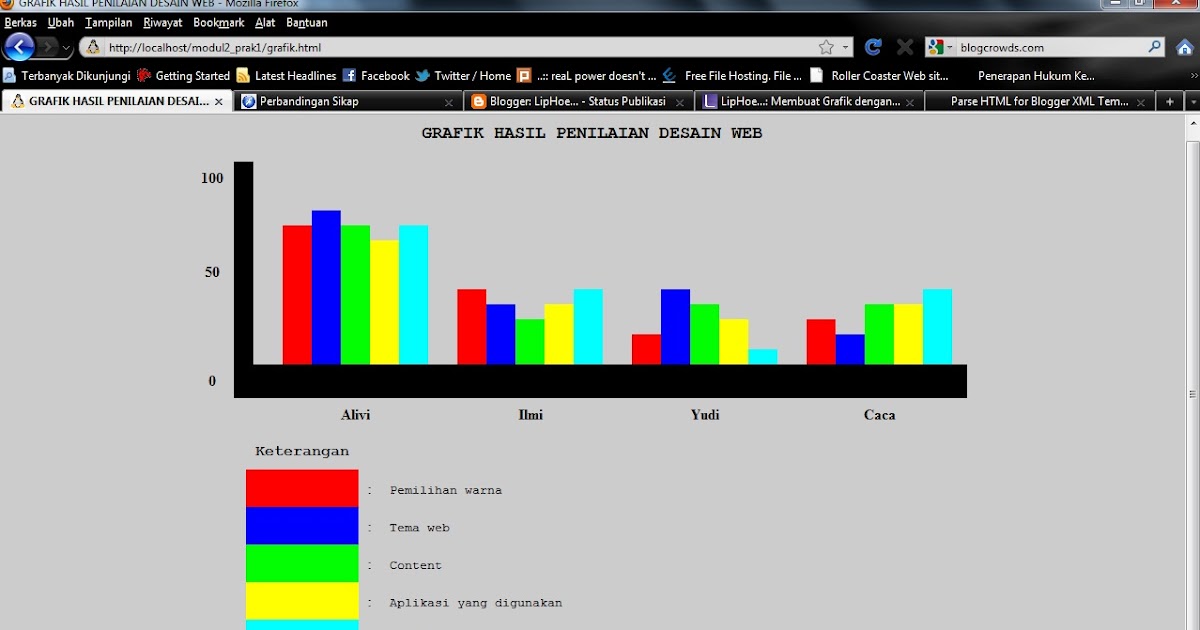The image size is (1200, 630).
Task: Show more bookmarks with the chevron
Action: 1193,75
